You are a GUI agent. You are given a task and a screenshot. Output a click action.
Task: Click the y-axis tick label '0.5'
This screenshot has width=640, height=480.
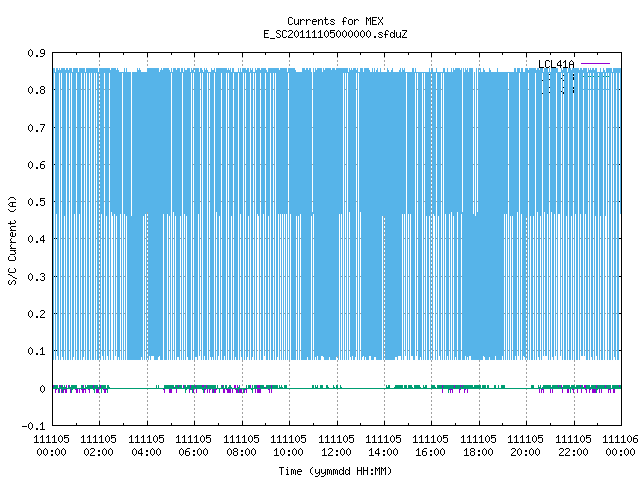coord(36,202)
